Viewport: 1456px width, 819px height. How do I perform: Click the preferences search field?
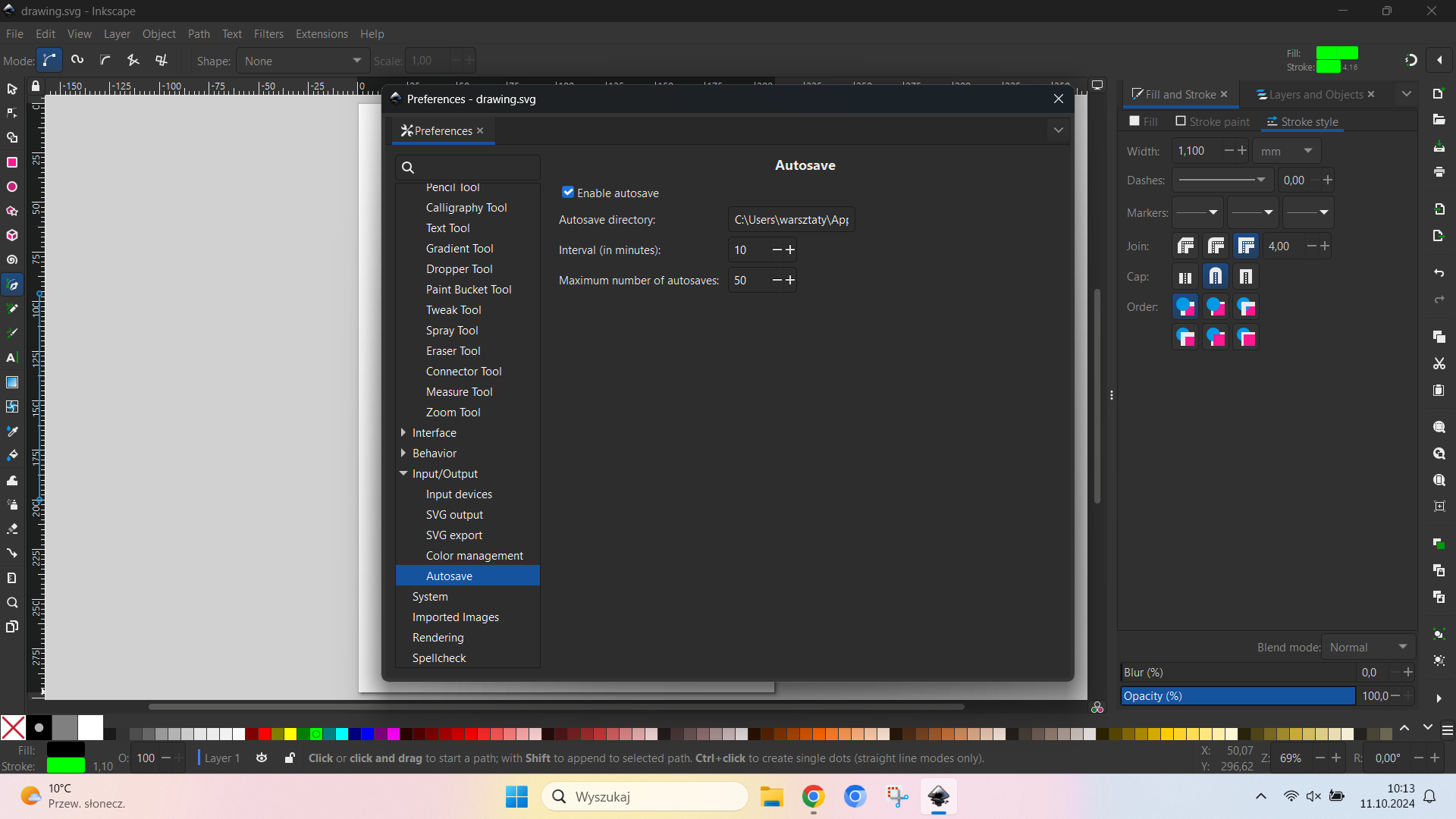tap(468, 168)
